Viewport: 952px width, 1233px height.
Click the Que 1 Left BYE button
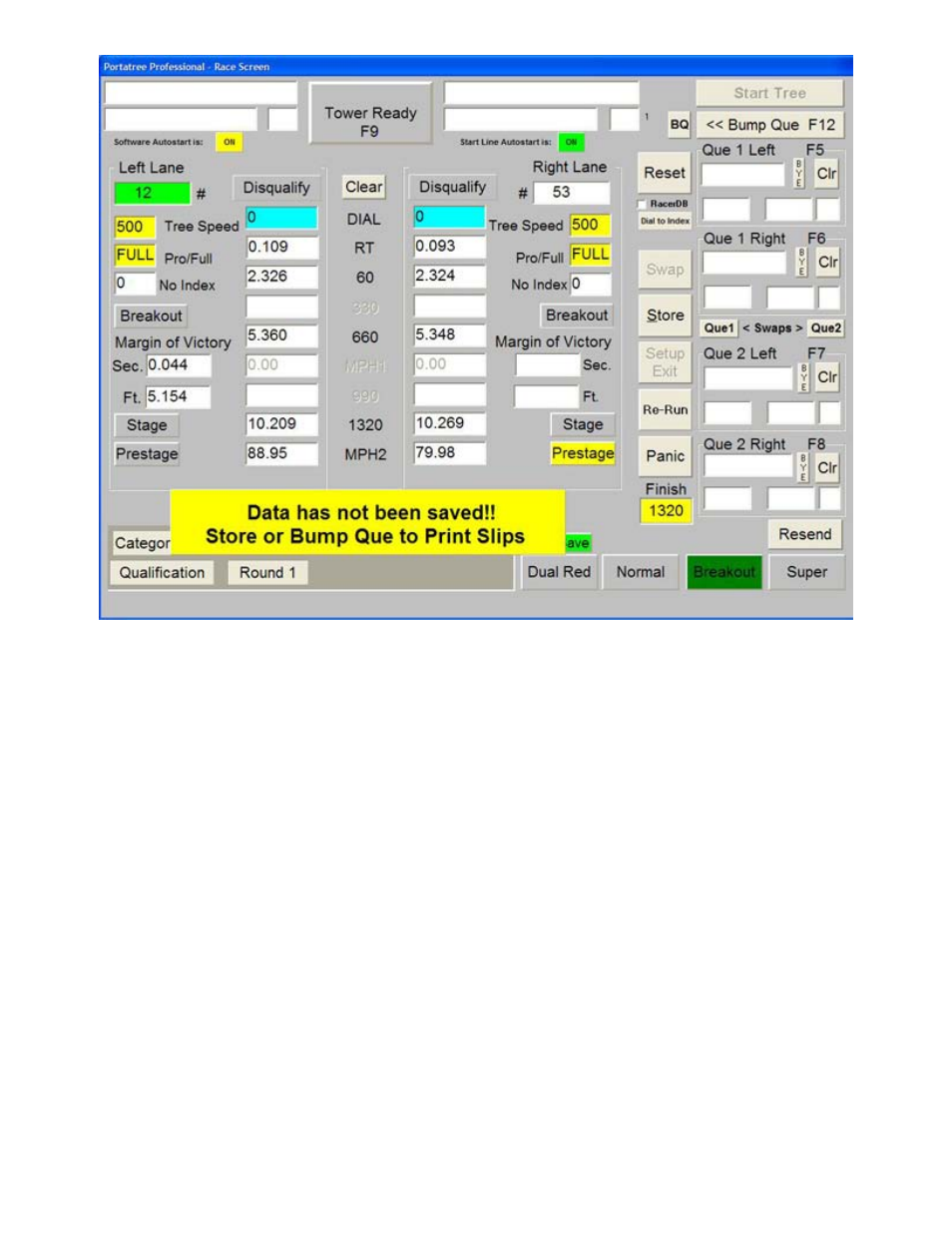pyautogui.click(x=799, y=174)
